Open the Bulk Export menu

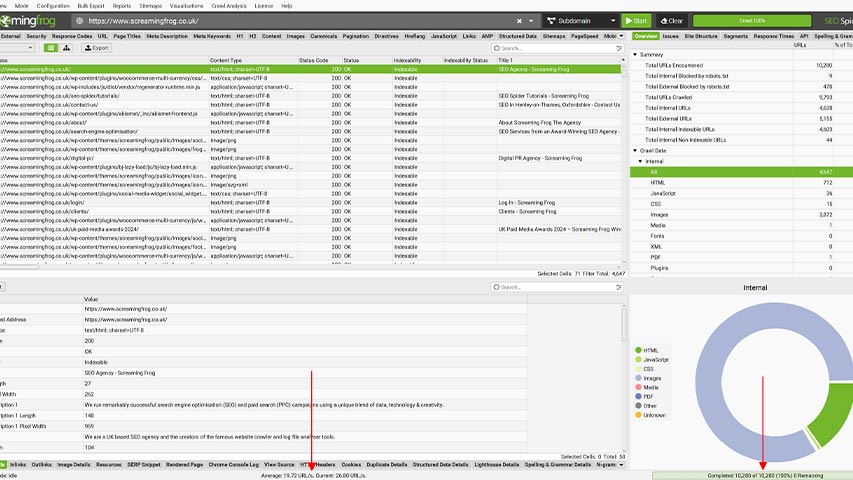tap(92, 5)
